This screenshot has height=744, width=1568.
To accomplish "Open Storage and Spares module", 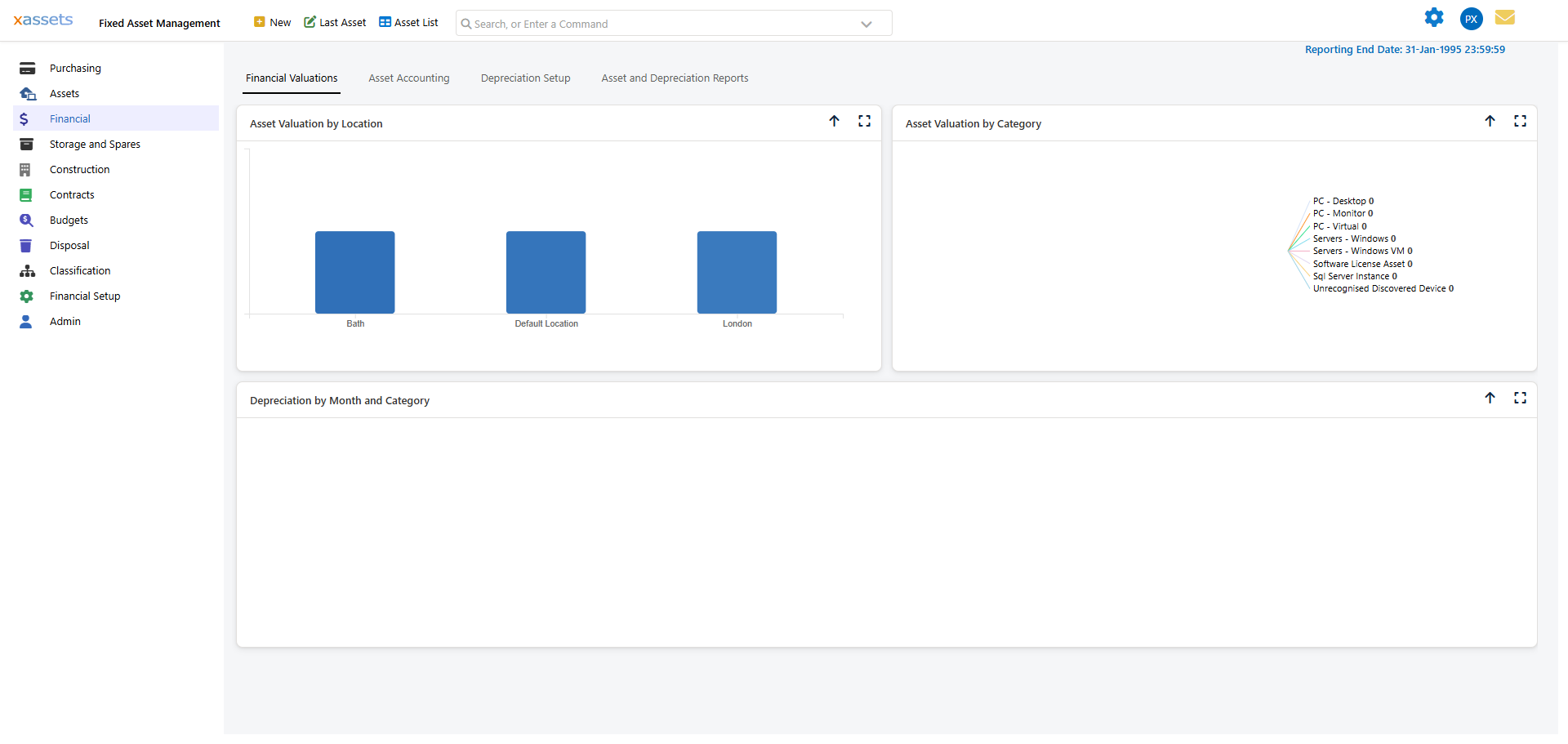I will [27, 144].
